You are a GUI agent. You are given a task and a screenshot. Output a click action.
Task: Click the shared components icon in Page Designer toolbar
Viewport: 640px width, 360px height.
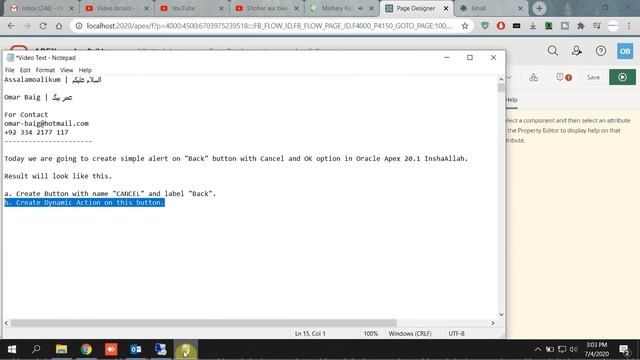tap(533, 77)
